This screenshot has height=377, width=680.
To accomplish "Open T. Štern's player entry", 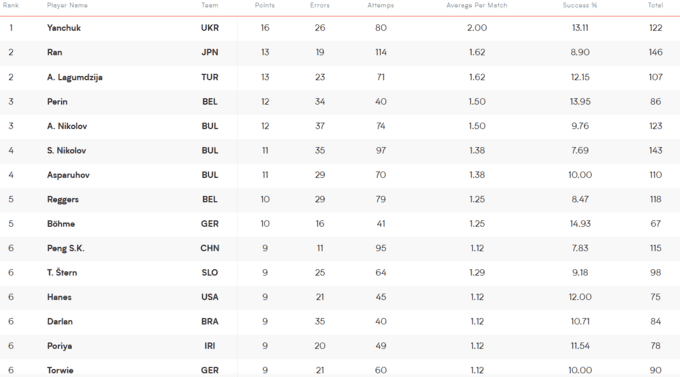I will point(62,273).
